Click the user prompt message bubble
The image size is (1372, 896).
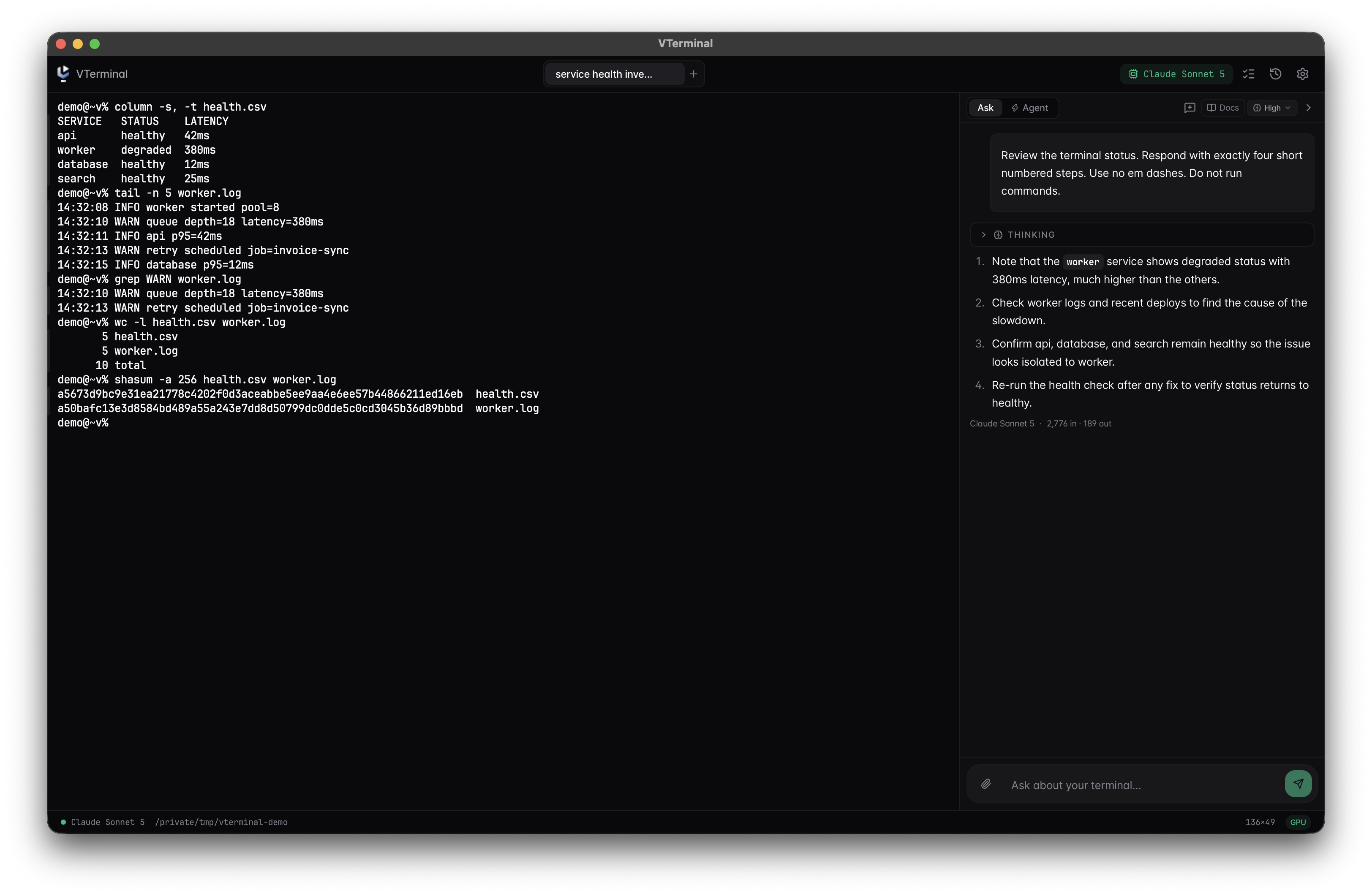coord(1152,173)
